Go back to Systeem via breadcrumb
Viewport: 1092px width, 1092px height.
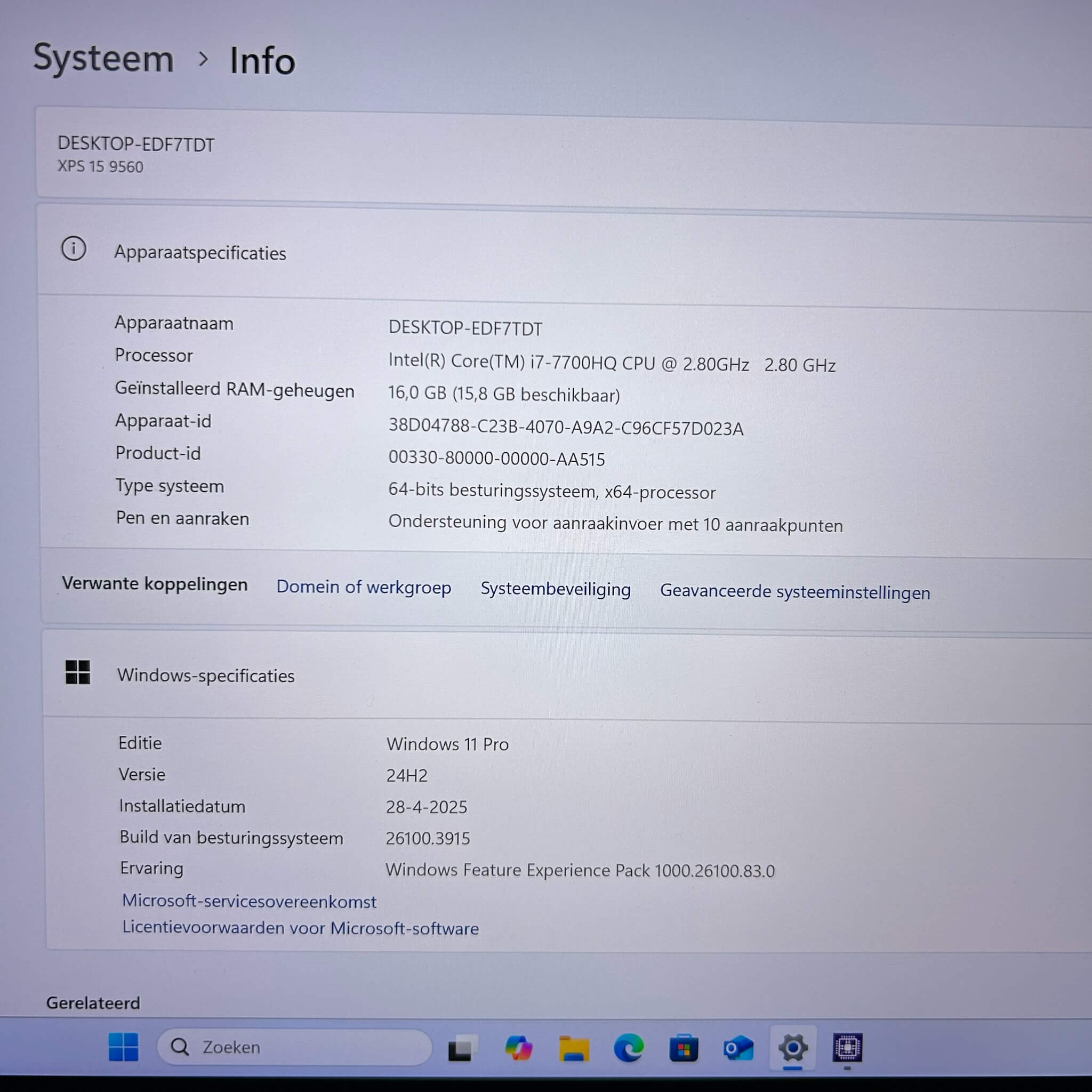103,58
